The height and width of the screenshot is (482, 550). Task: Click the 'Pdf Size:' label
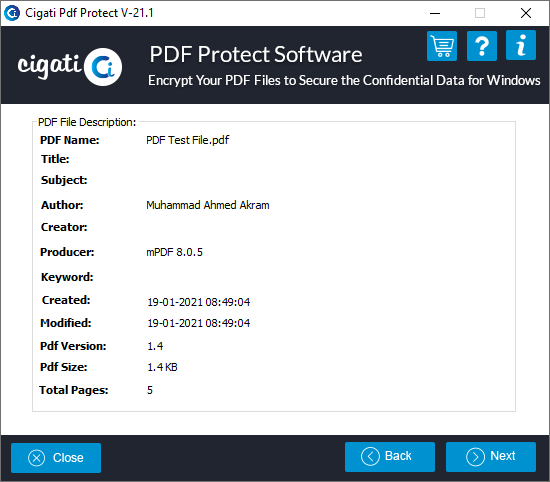click(63, 367)
